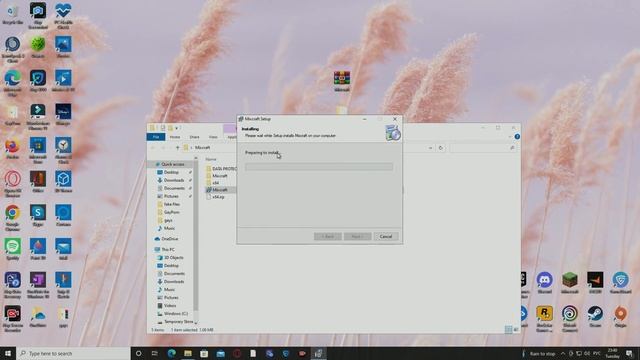Select This PC in navigation pane
The height and width of the screenshot is (360, 640).
pos(168,249)
